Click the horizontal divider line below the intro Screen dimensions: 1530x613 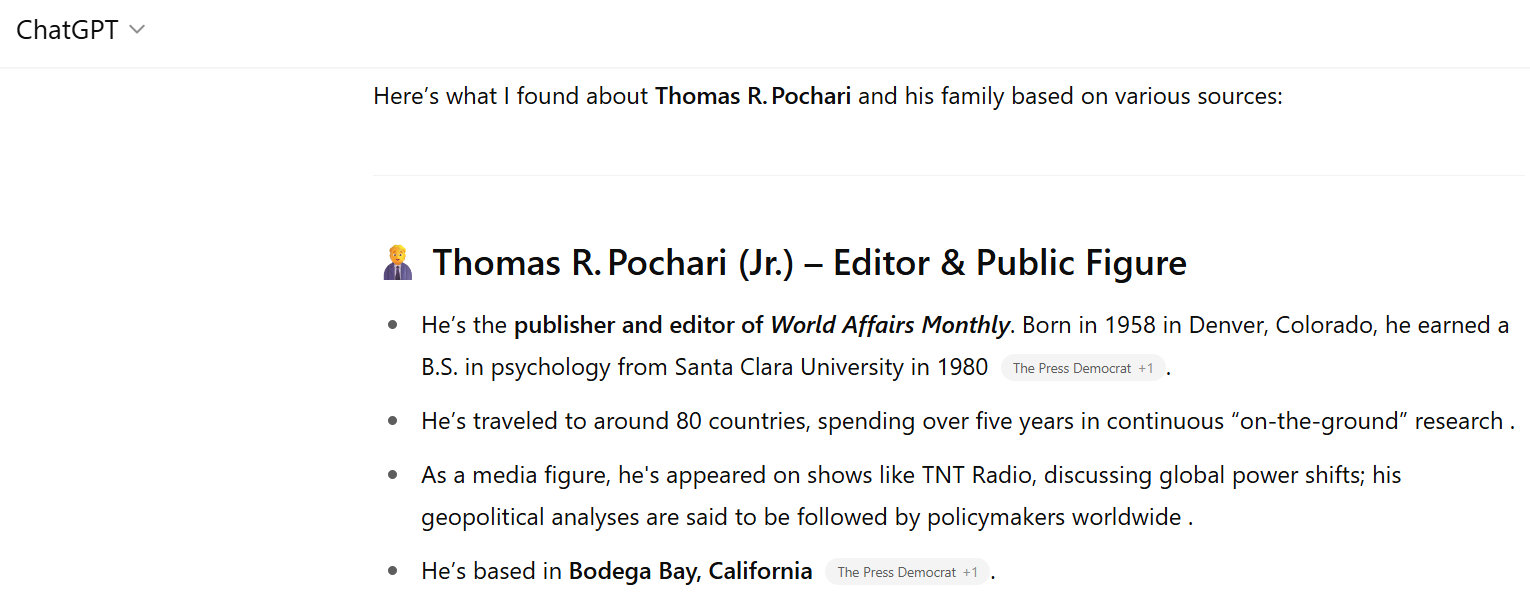click(948, 176)
